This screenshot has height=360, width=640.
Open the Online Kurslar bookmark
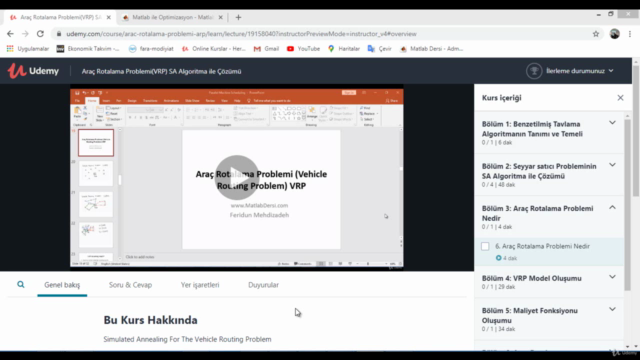pyautogui.click(x=213, y=49)
